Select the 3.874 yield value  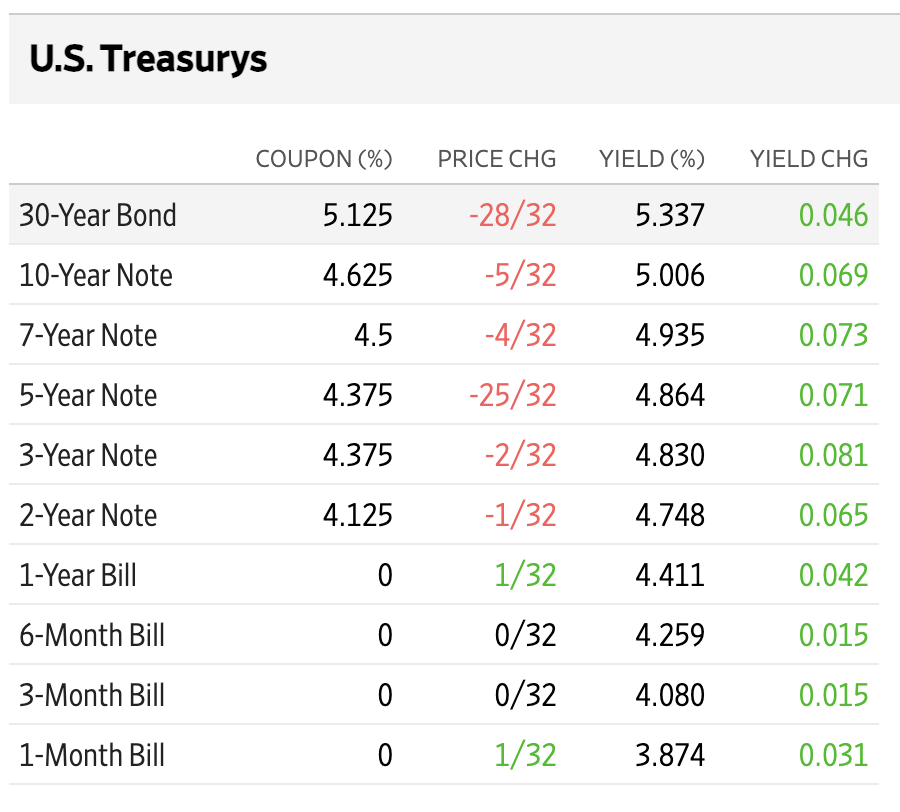tap(670, 755)
